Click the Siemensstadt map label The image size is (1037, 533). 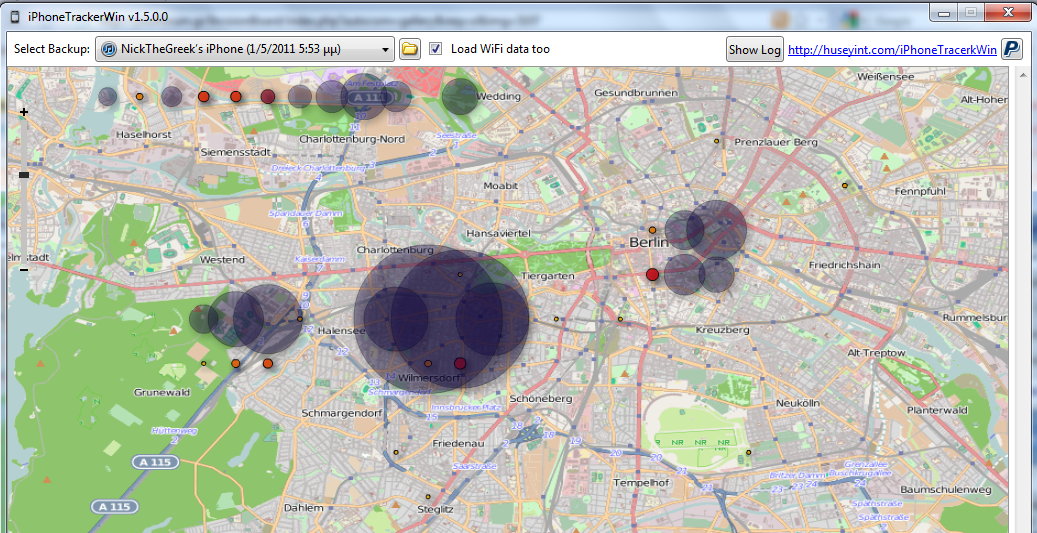[x=237, y=151]
